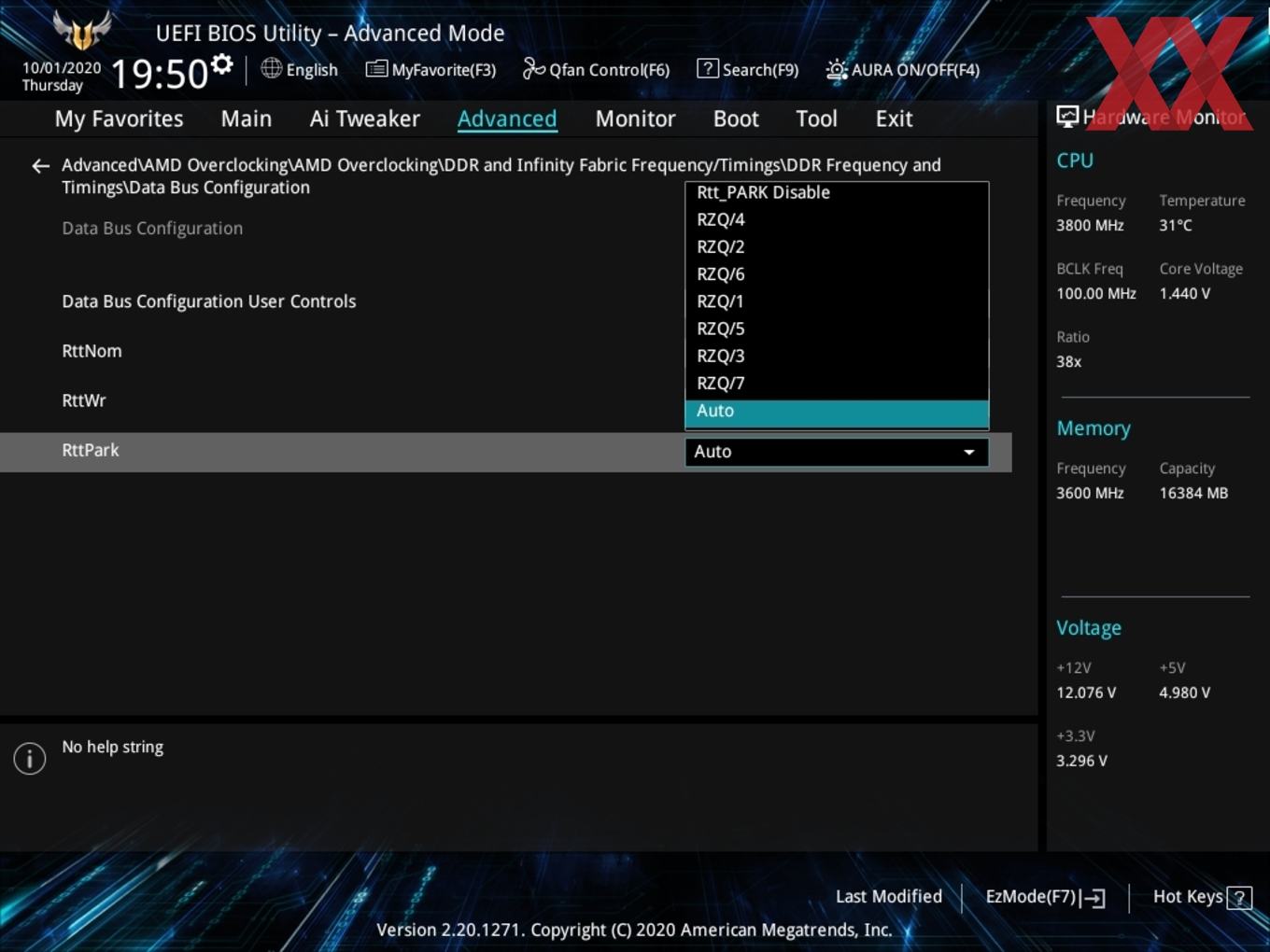Screen dimensions: 1270x952
Task: Choose Rtt_PARK Disable from the list
Action: [x=837, y=192]
